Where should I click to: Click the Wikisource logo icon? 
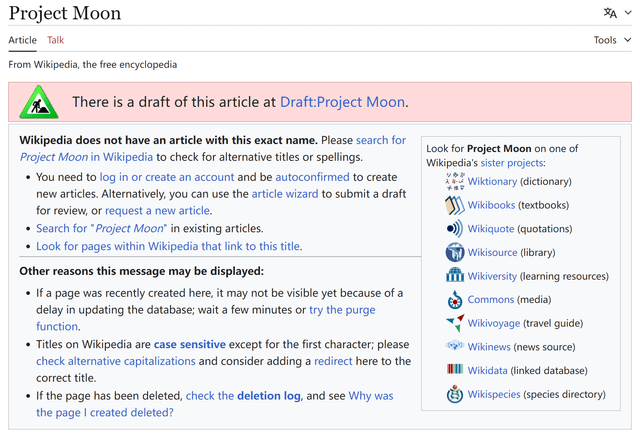coord(455,252)
